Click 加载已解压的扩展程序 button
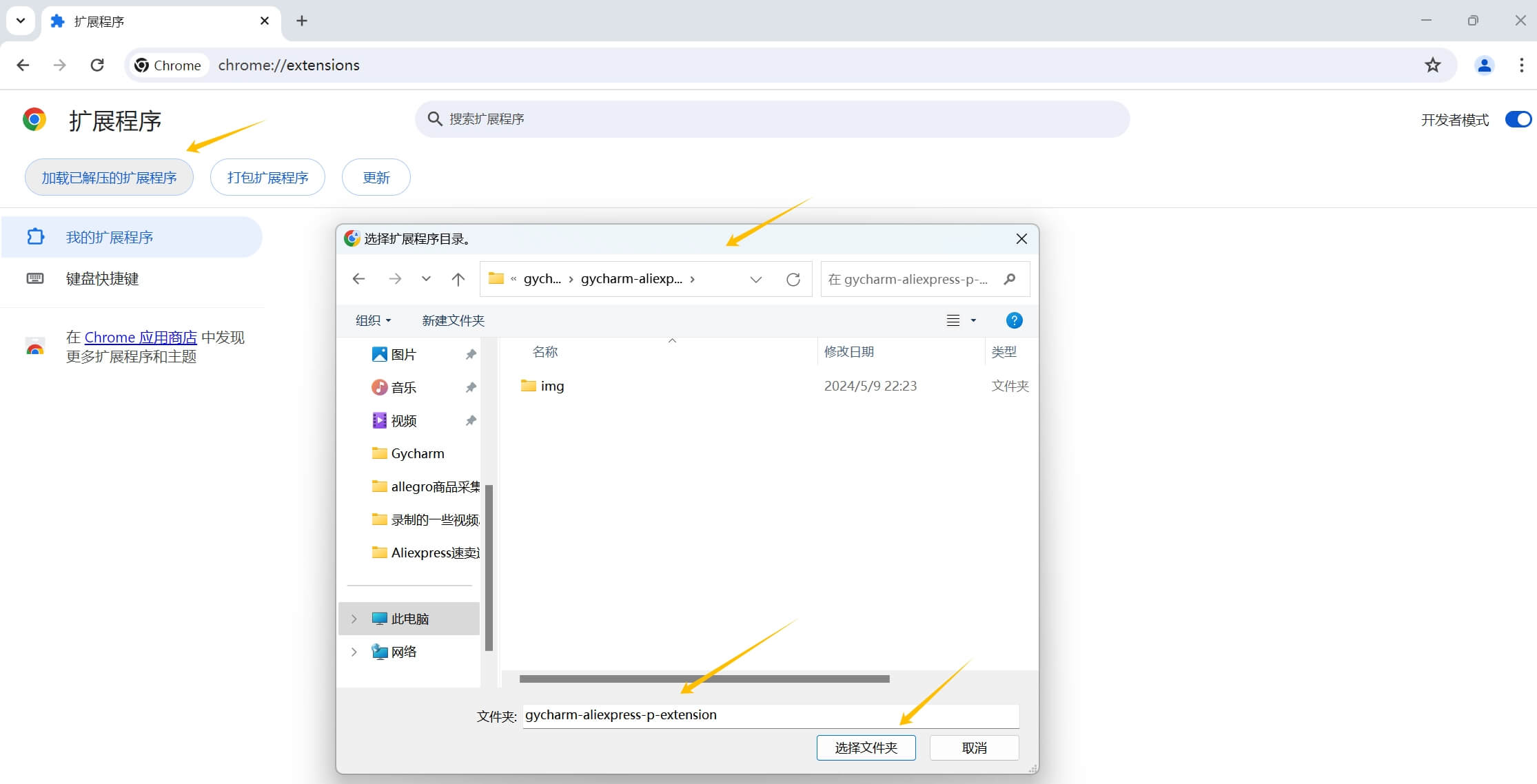This screenshot has width=1537, height=784. coord(109,178)
